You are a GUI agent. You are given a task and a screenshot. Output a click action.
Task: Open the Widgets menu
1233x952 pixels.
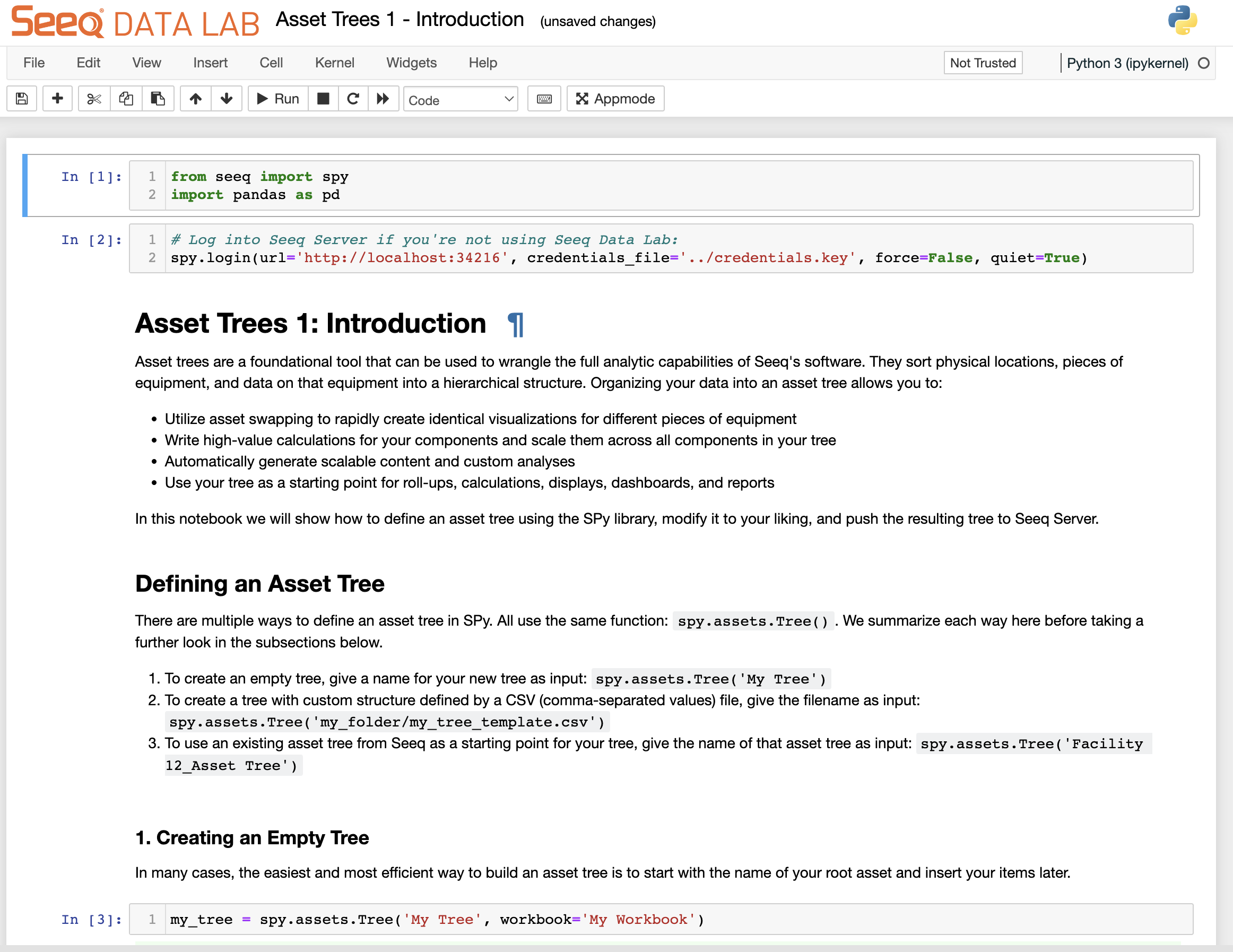[x=412, y=63]
